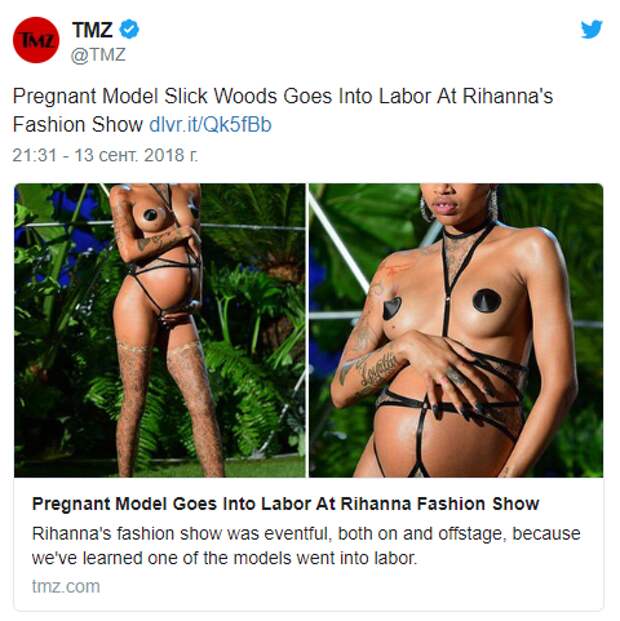Click the date 13 сент. 2018 г.

(136, 155)
